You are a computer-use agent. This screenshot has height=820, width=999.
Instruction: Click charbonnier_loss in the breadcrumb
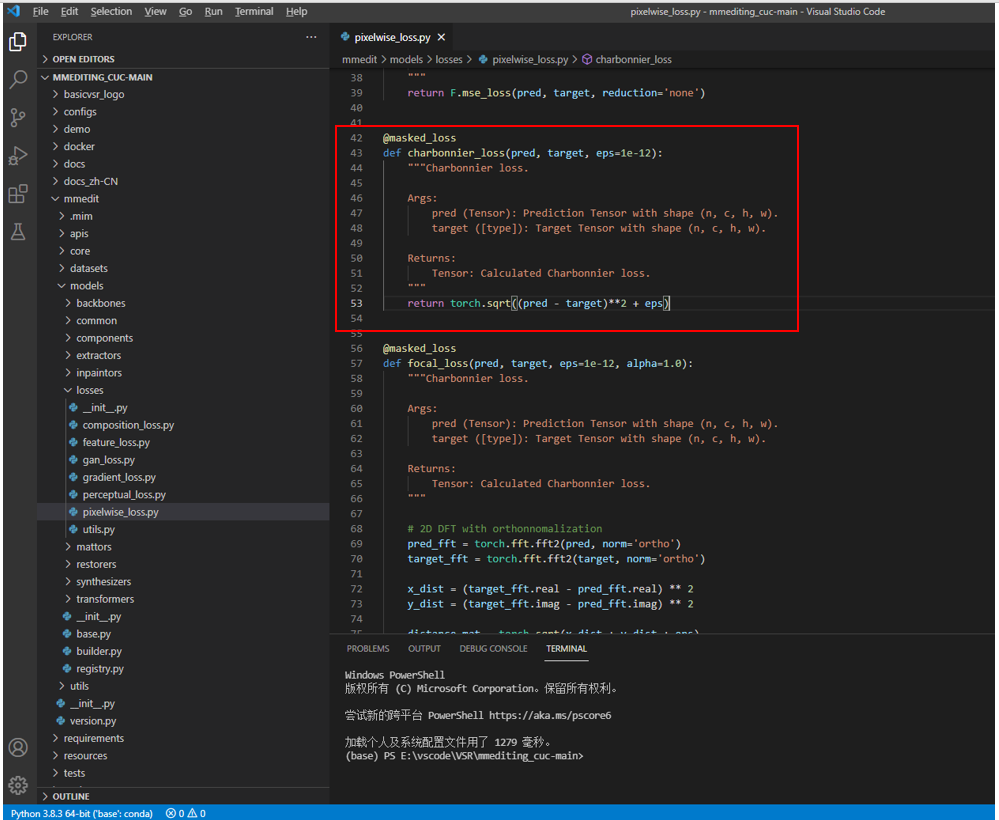coord(633,59)
